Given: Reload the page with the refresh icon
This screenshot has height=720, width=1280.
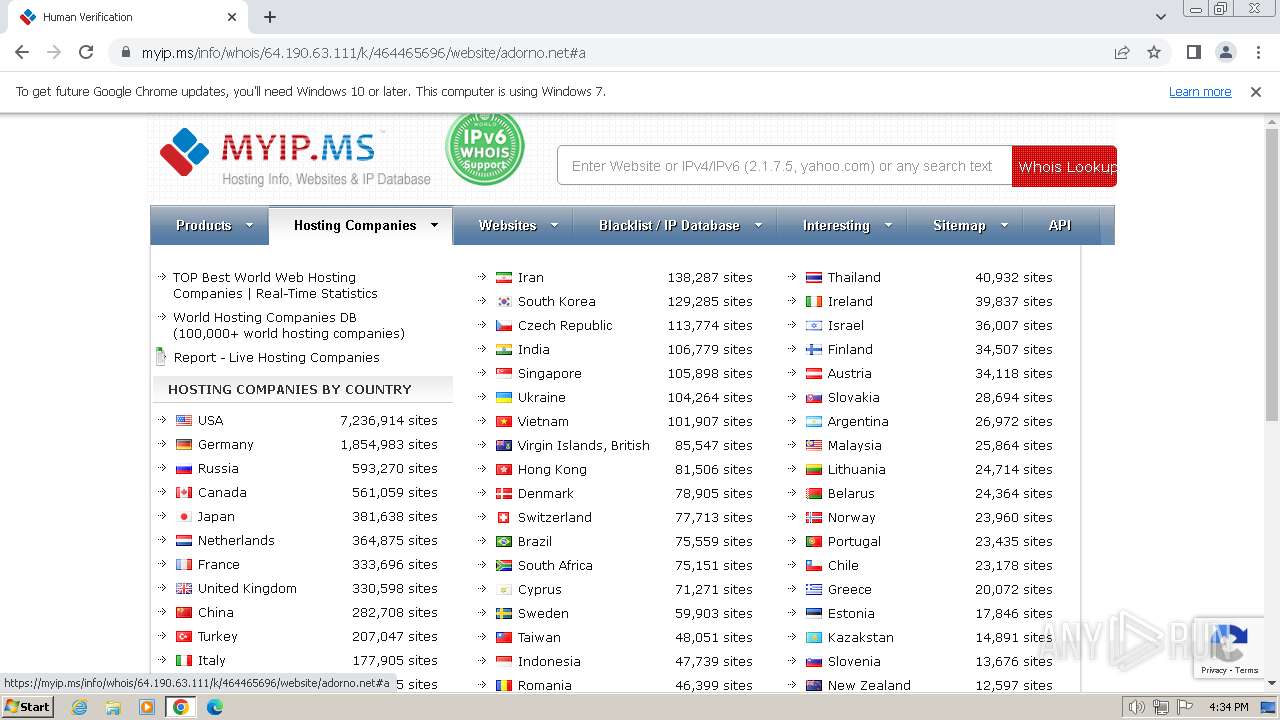Looking at the screenshot, I should 86,52.
